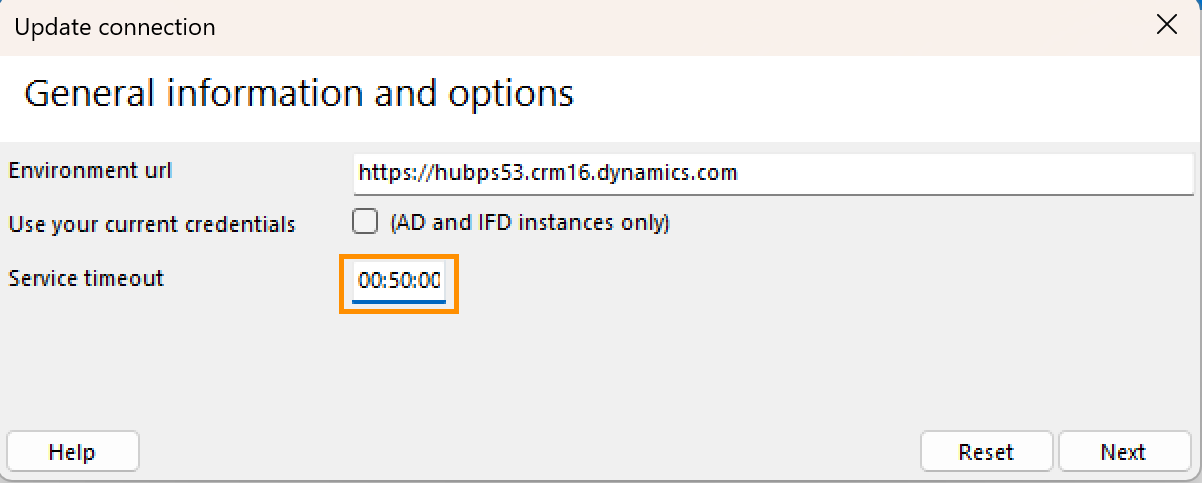Click the "Update connection" title bar text
This screenshot has width=1202, height=483.
tap(114, 27)
